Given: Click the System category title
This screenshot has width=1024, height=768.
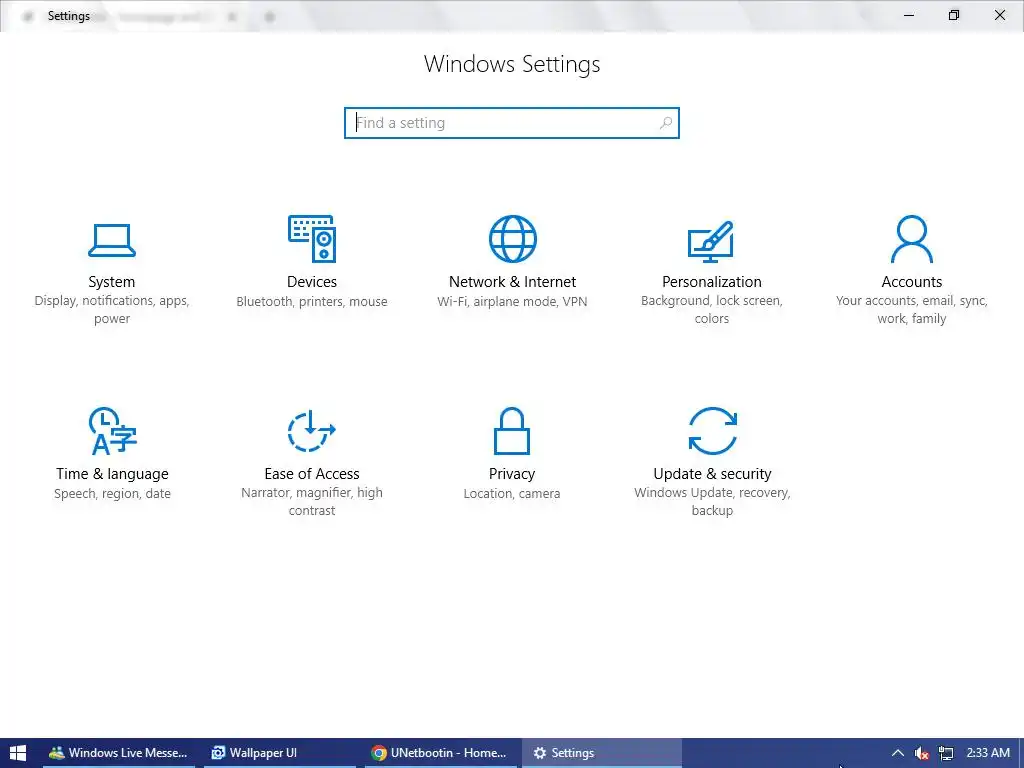Looking at the screenshot, I should 112,281.
